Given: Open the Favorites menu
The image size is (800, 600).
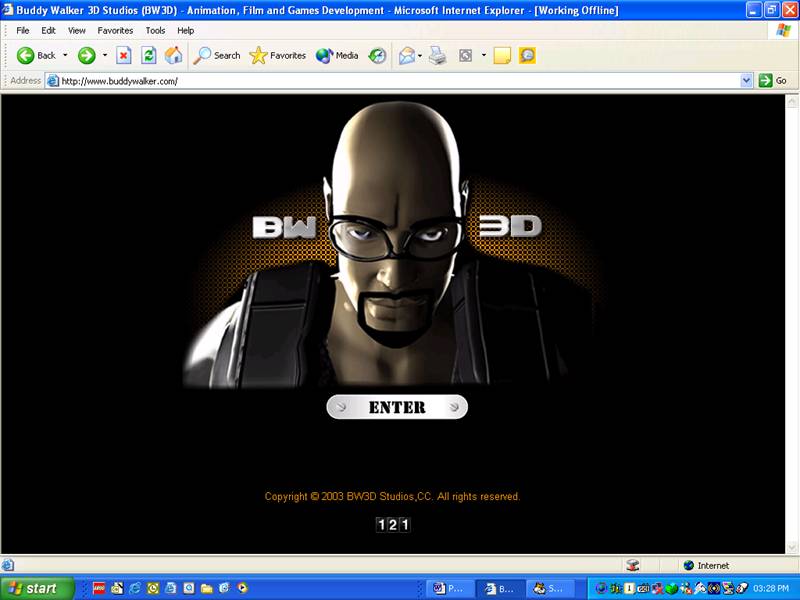Looking at the screenshot, I should tap(115, 31).
